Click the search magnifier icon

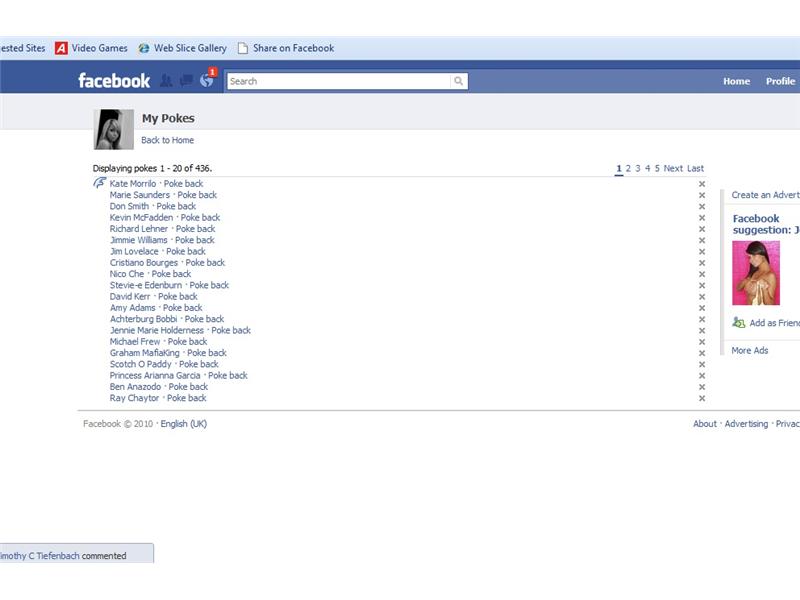click(458, 81)
